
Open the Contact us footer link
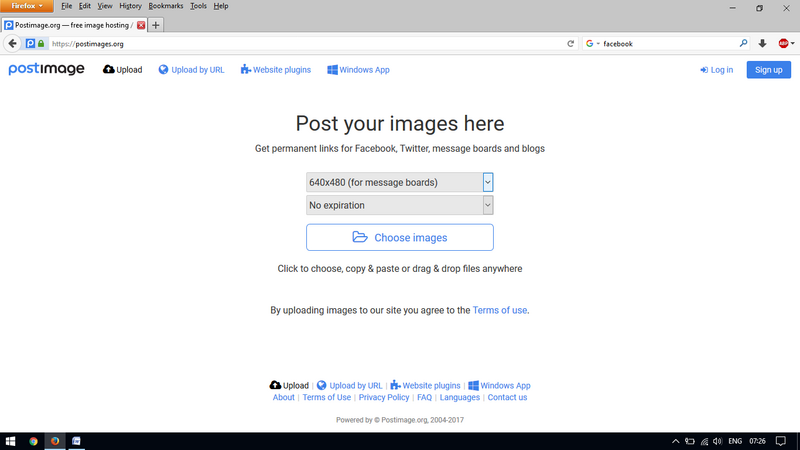click(507, 397)
